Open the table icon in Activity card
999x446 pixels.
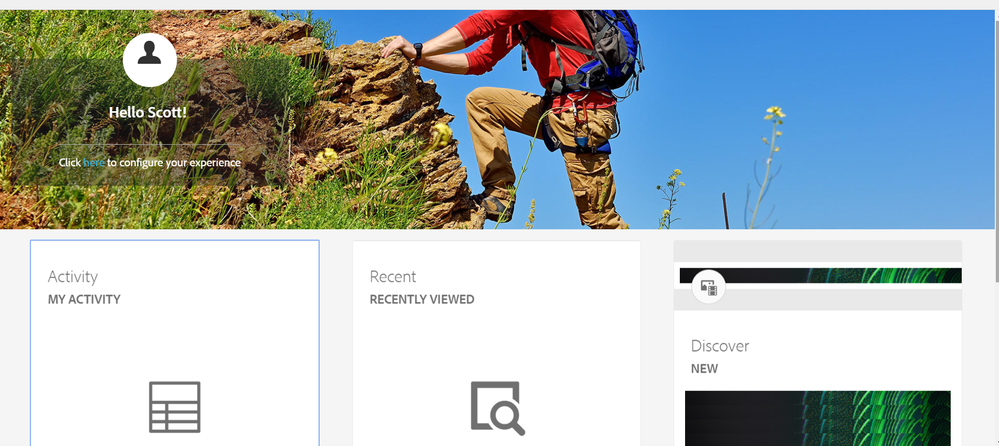click(175, 407)
